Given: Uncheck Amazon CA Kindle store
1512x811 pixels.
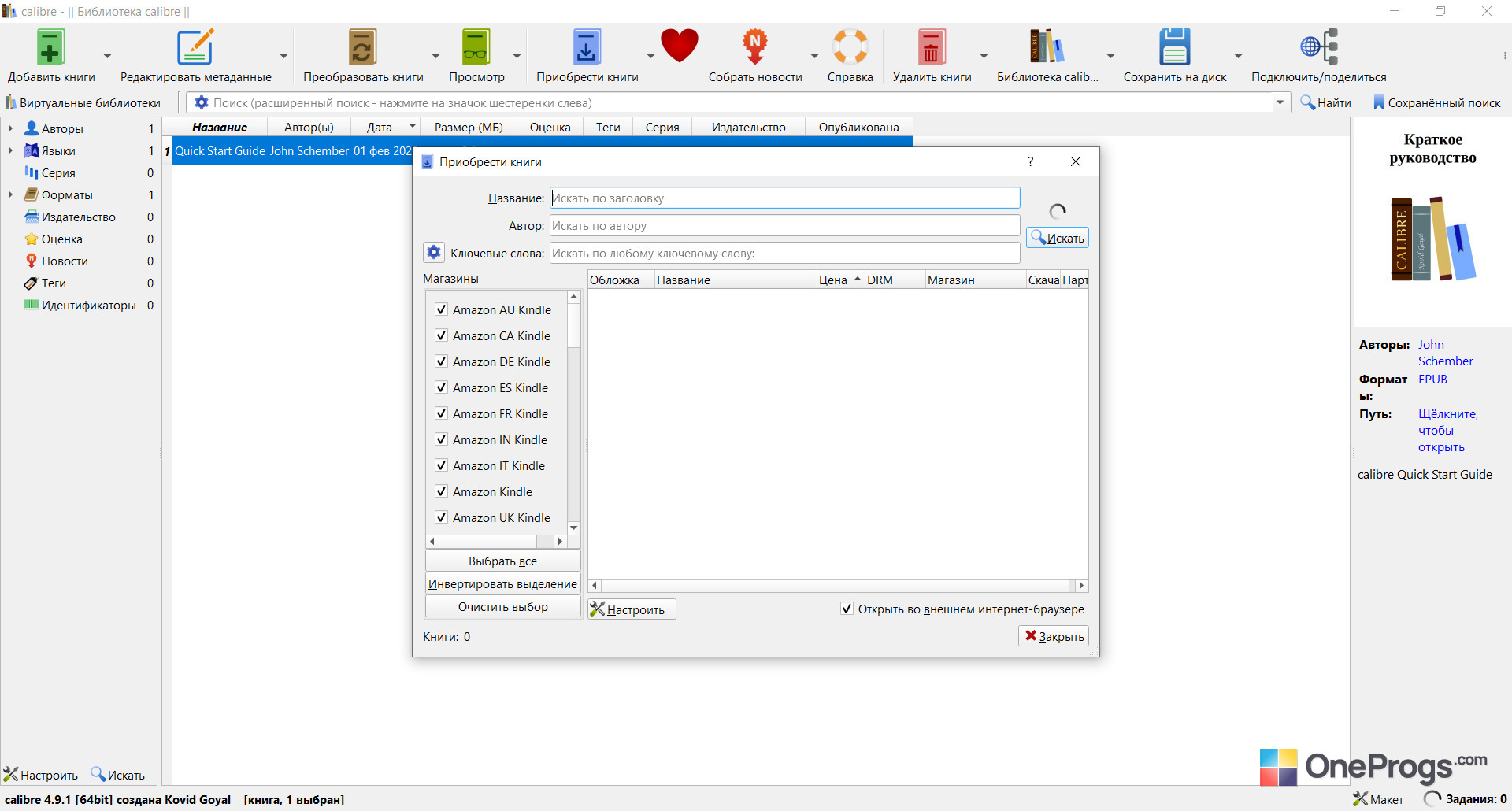Looking at the screenshot, I should click(x=441, y=335).
